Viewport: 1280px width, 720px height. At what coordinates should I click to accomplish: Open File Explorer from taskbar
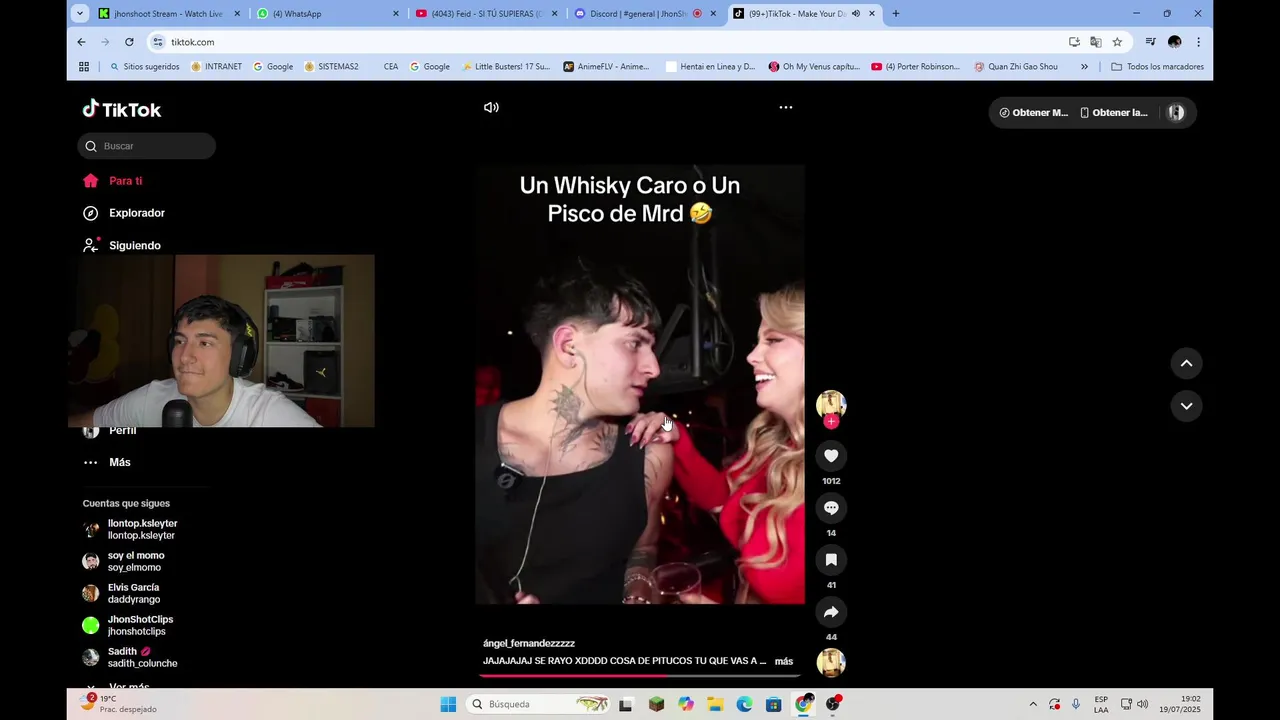click(714, 704)
